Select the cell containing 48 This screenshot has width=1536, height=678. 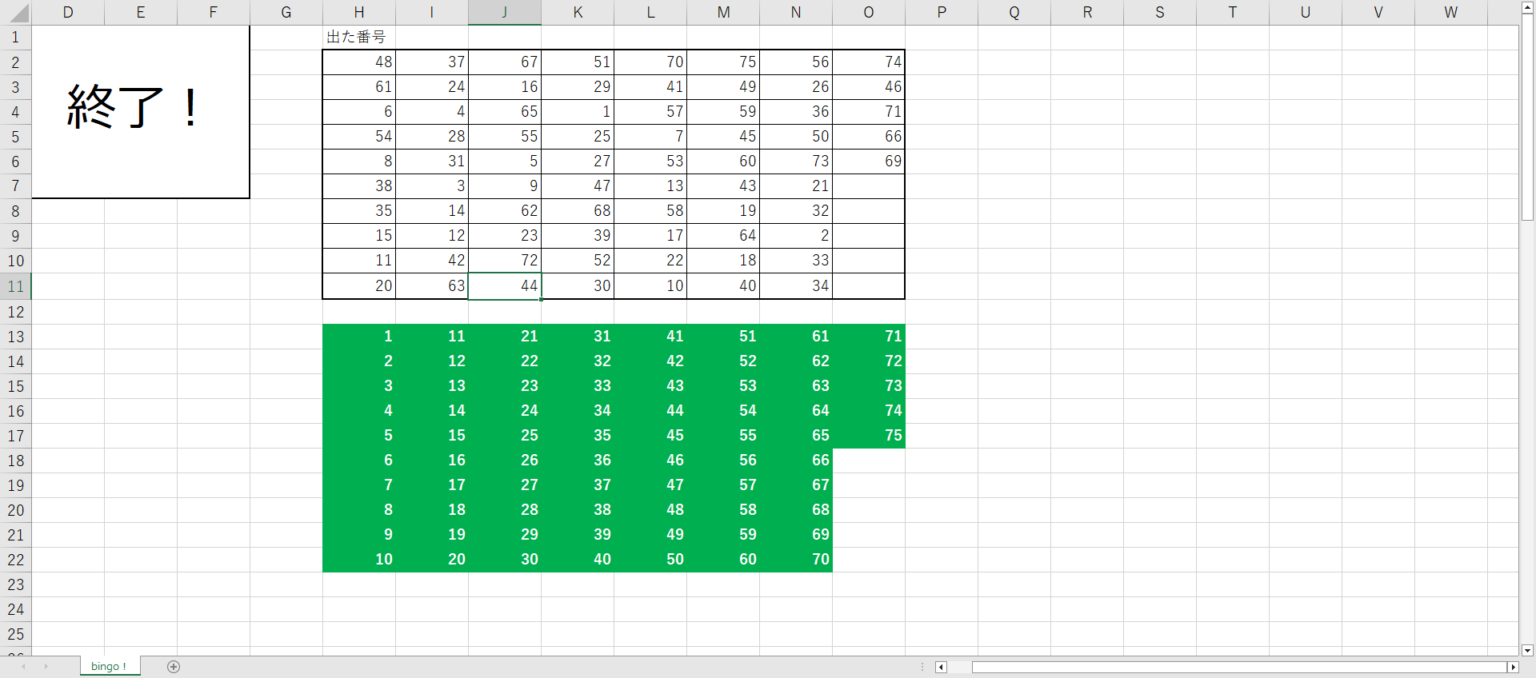click(359, 61)
